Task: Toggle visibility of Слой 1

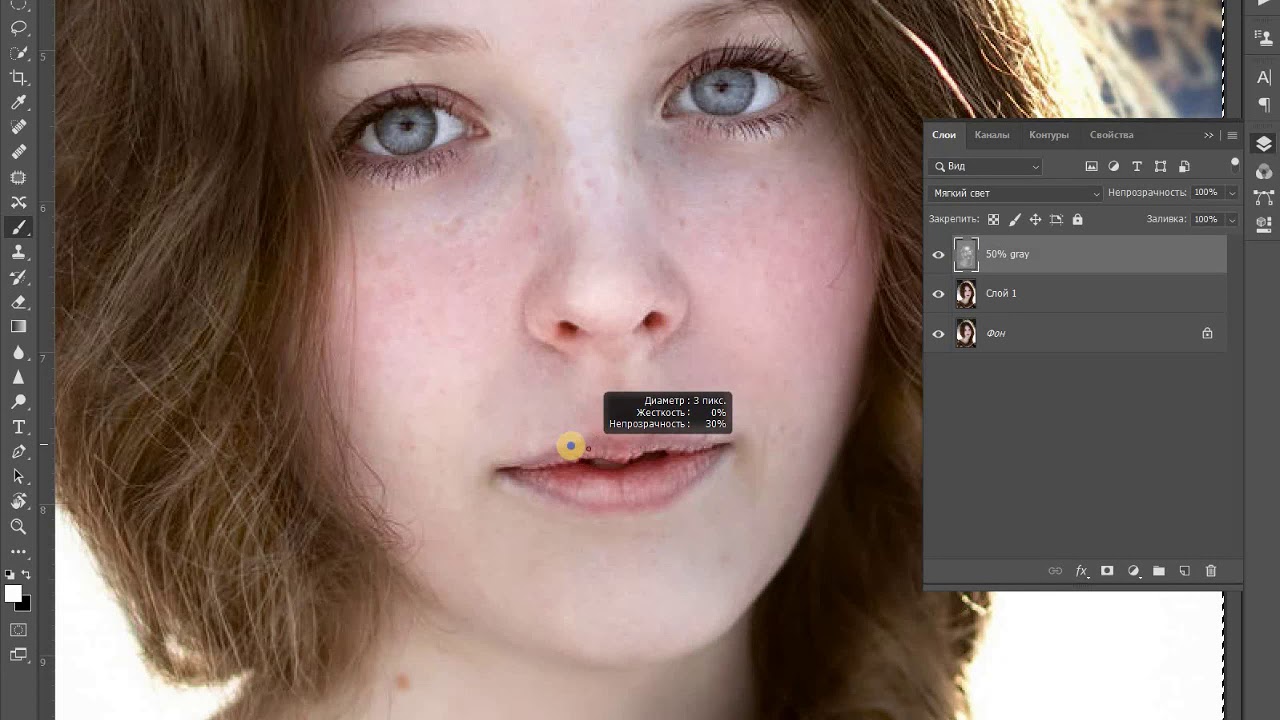Action: (938, 294)
